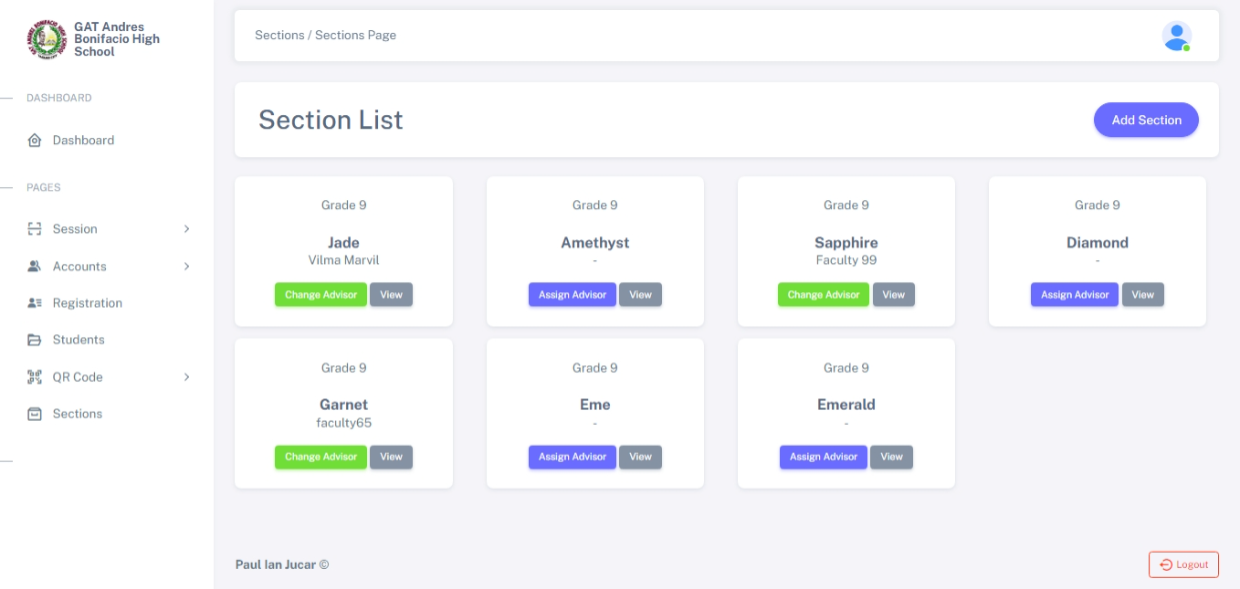The height and width of the screenshot is (589, 1240).
Task: Click the Students folder icon
Action: point(34,340)
